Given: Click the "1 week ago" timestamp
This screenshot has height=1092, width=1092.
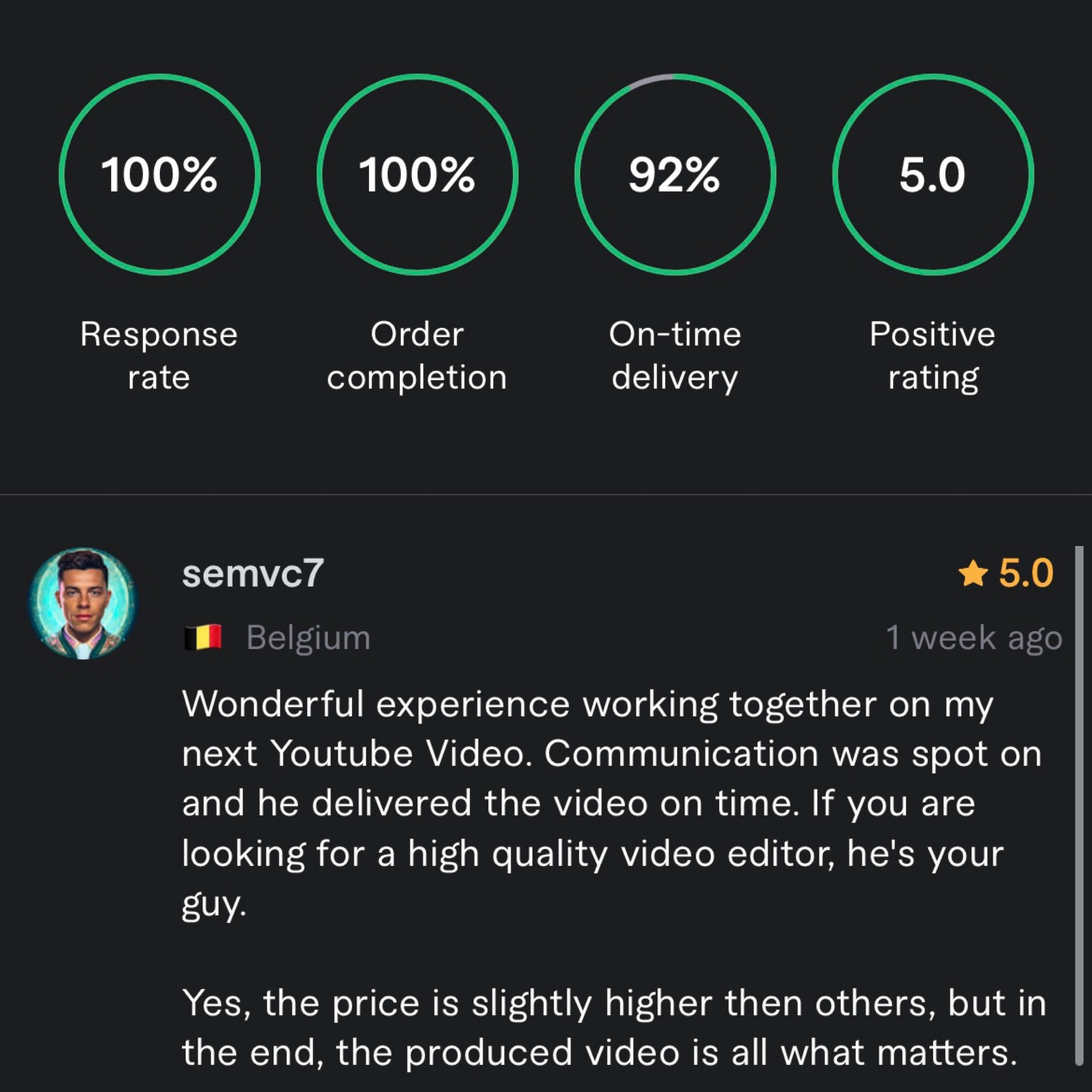Looking at the screenshot, I should click(x=974, y=638).
